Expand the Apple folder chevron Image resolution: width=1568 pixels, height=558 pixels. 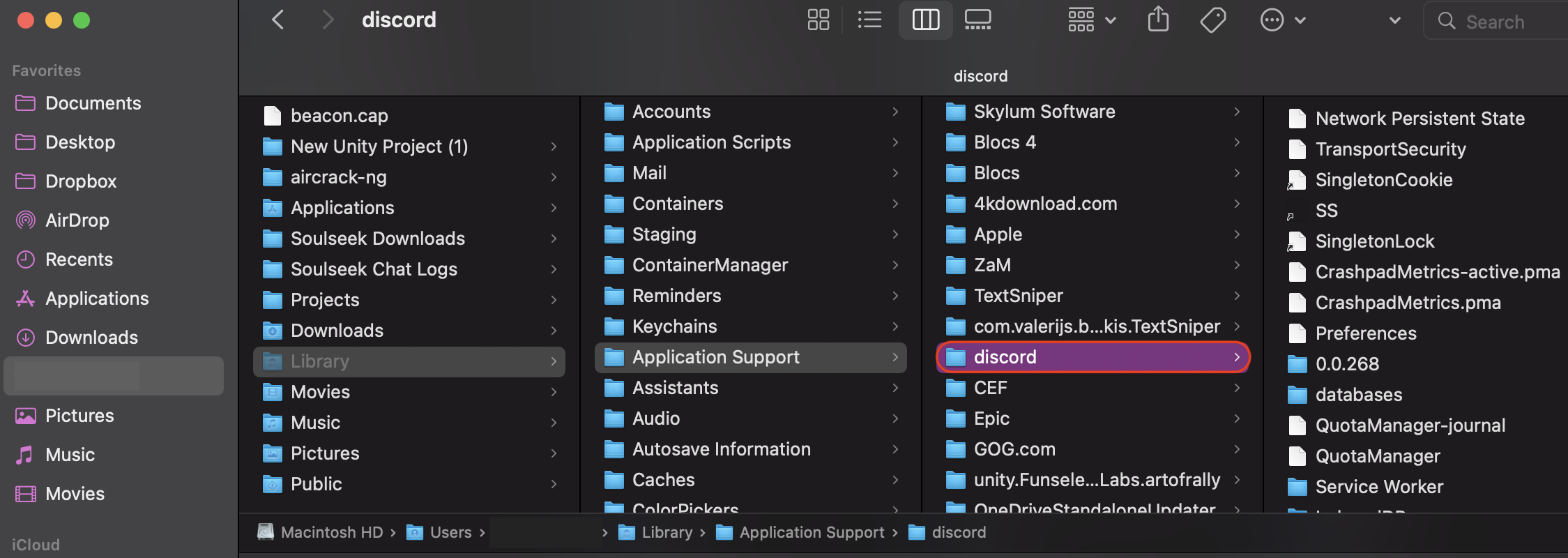[x=1237, y=234]
